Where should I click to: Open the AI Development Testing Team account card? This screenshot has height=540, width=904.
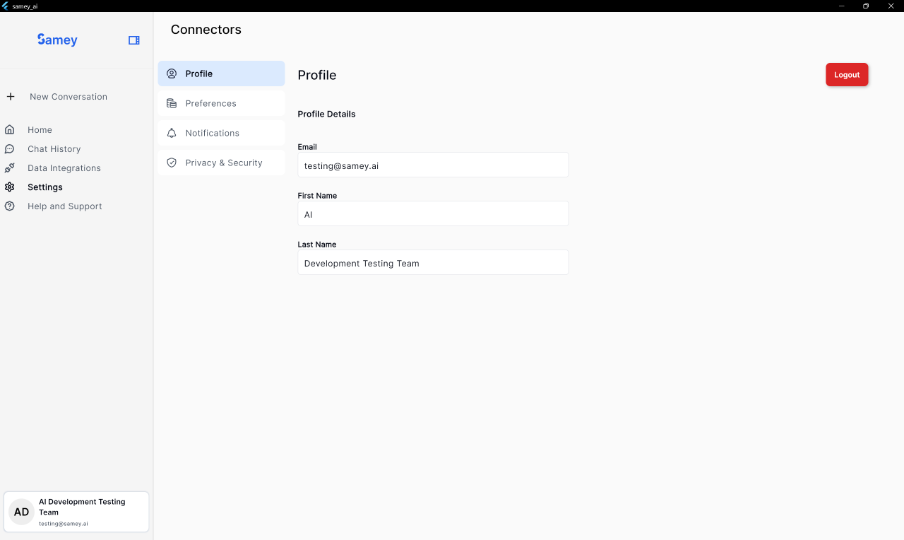coord(76,512)
